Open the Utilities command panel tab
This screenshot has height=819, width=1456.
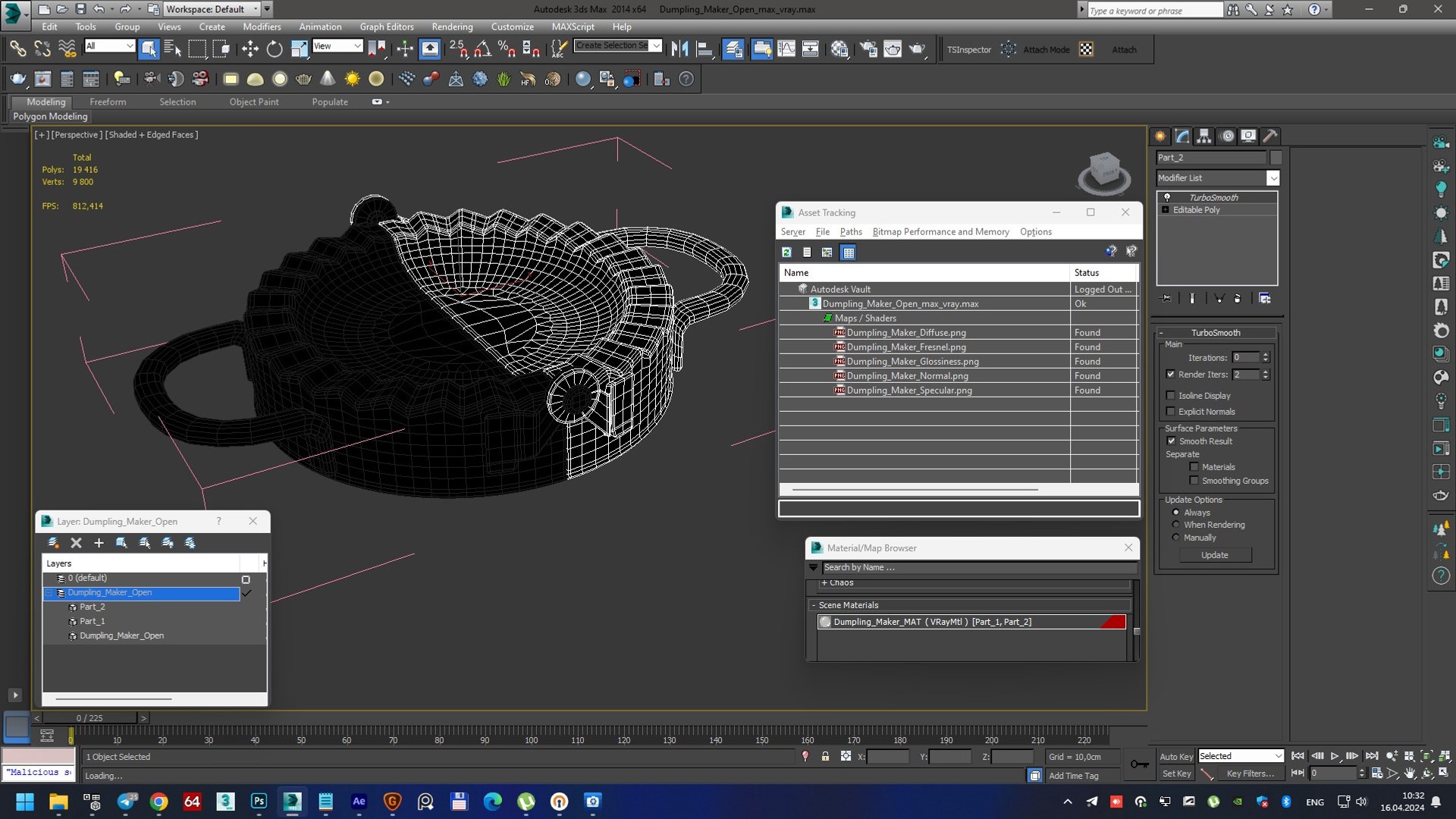(x=1270, y=136)
